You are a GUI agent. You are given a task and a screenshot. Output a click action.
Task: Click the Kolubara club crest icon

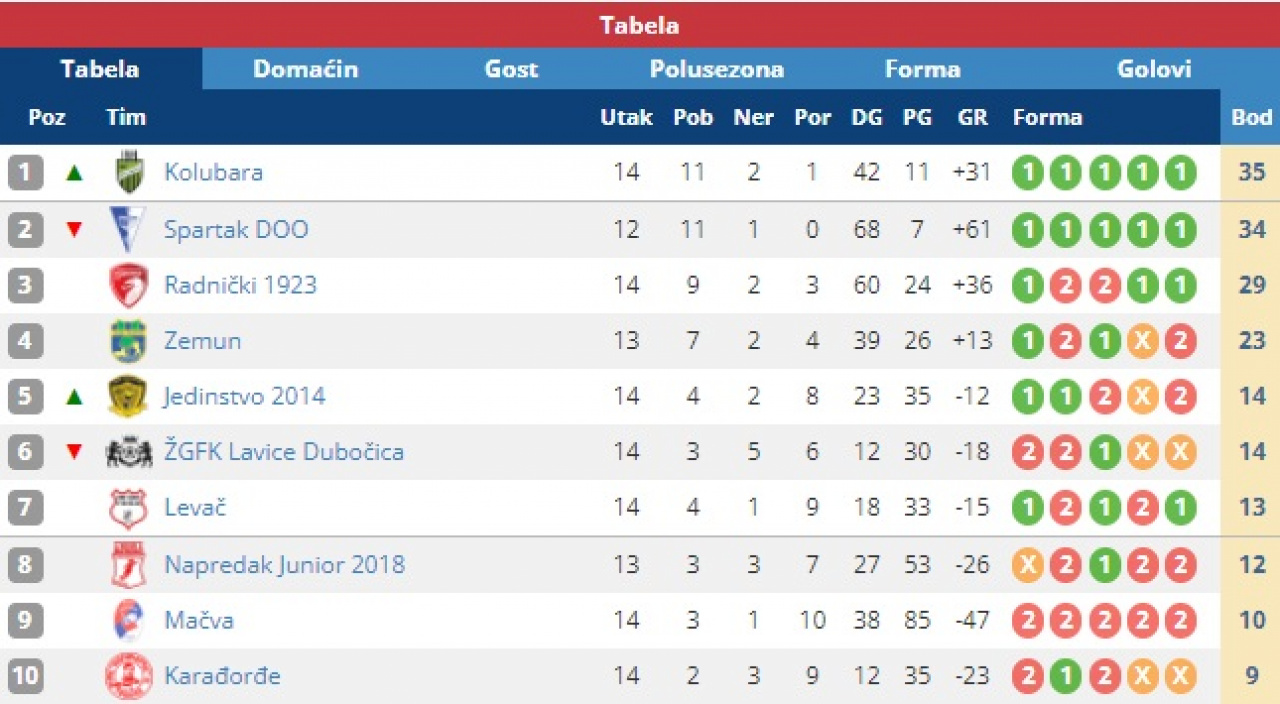click(x=128, y=172)
